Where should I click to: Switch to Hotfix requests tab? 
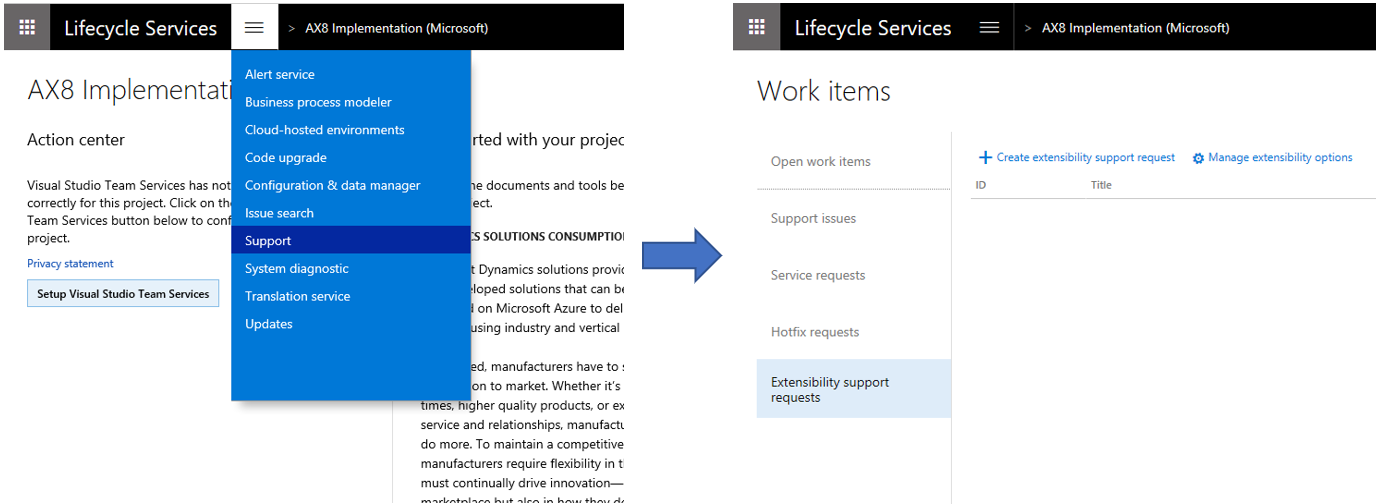pos(853,332)
